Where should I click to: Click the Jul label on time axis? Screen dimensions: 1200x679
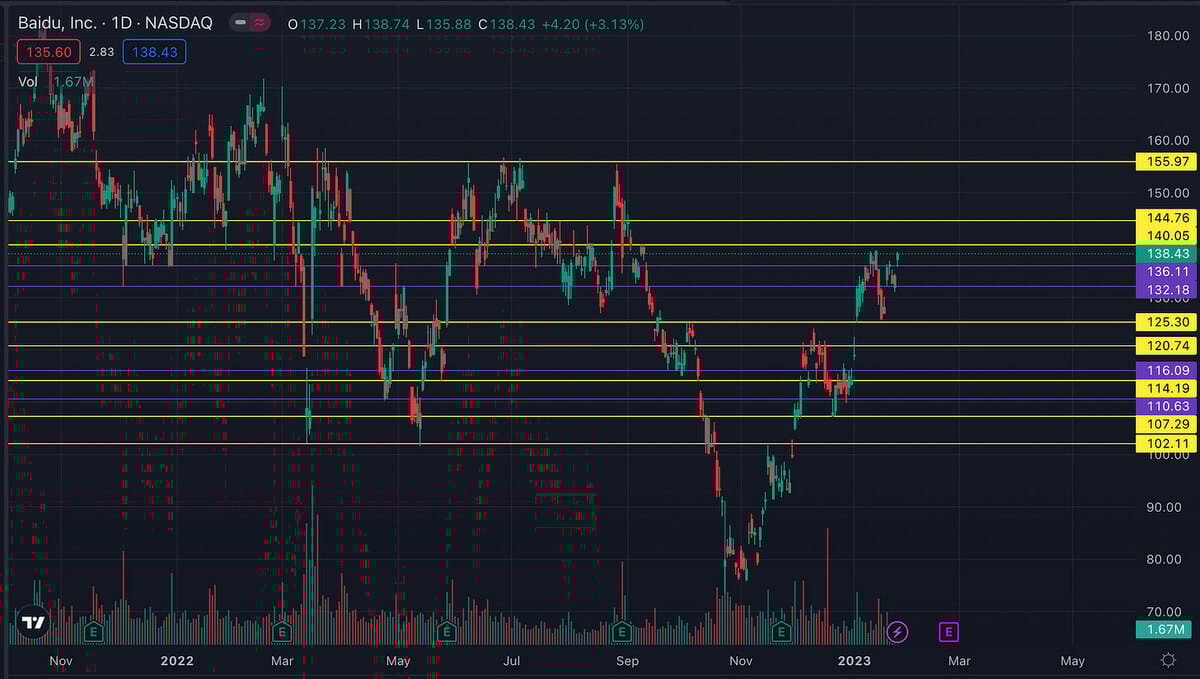tap(513, 661)
